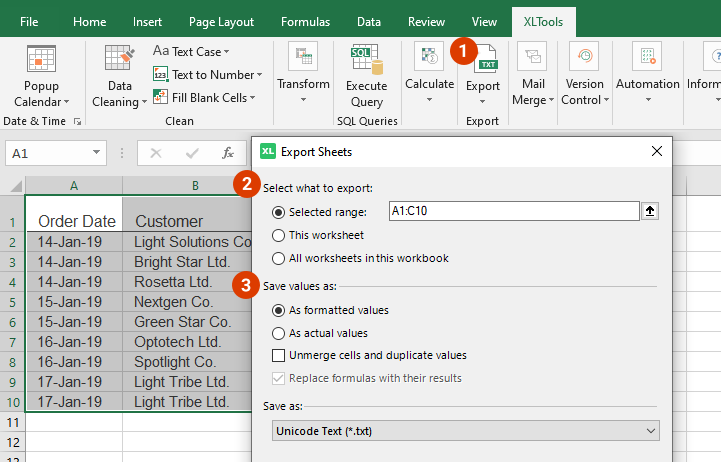721x462 pixels.
Task: Open the Save as format dropdown
Action: click(x=465, y=431)
